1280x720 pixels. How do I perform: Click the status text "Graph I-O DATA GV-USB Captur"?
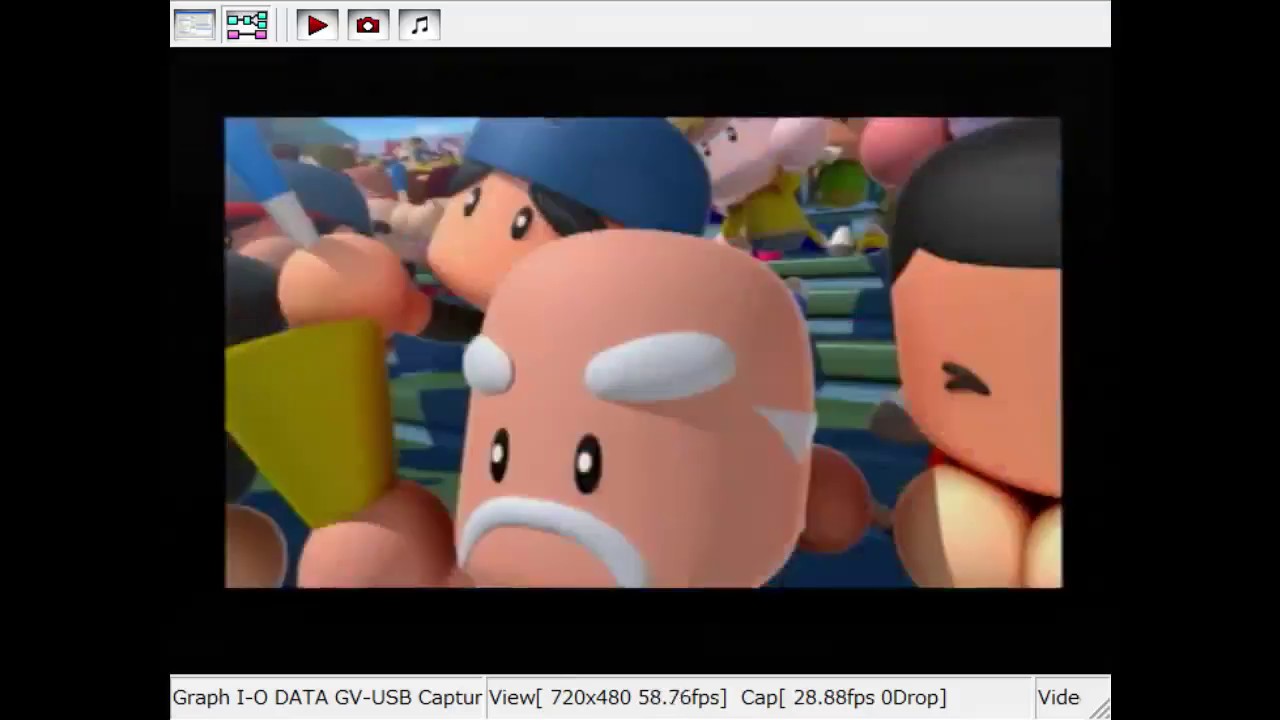(x=327, y=697)
